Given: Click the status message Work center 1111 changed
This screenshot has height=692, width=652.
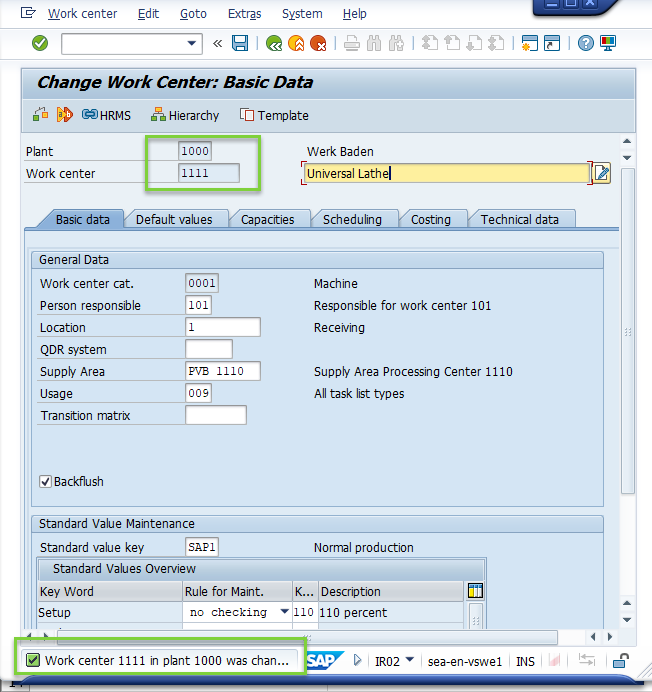Looking at the screenshot, I should coord(167,661).
